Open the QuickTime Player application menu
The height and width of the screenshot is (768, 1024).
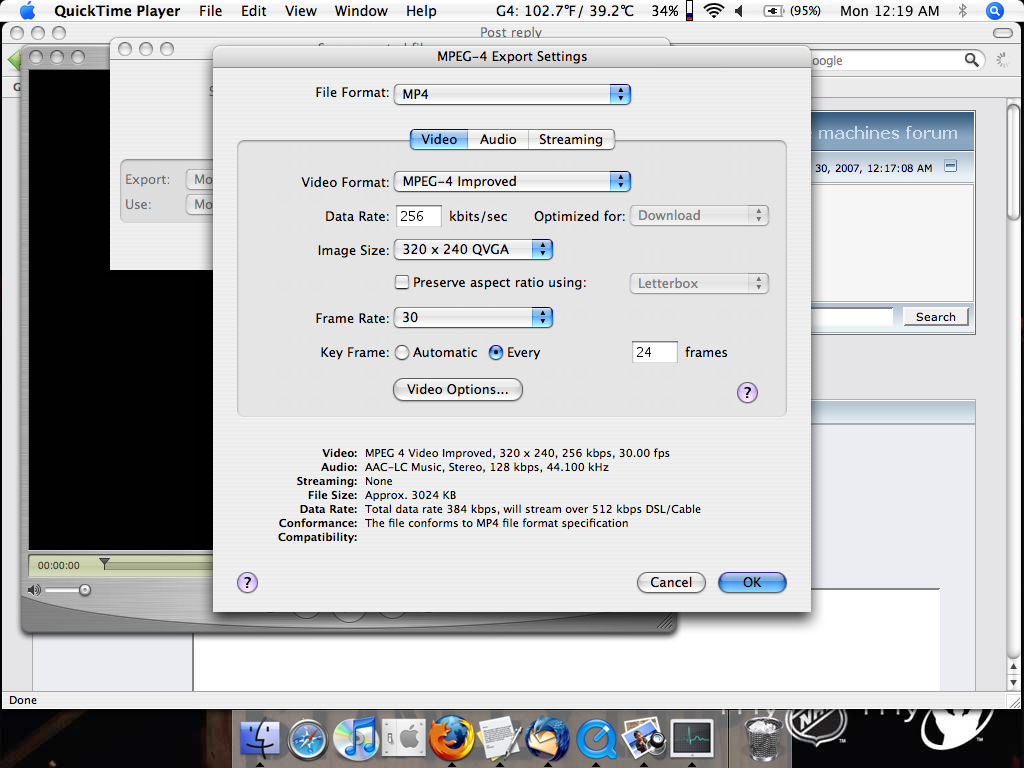(117, 10)
